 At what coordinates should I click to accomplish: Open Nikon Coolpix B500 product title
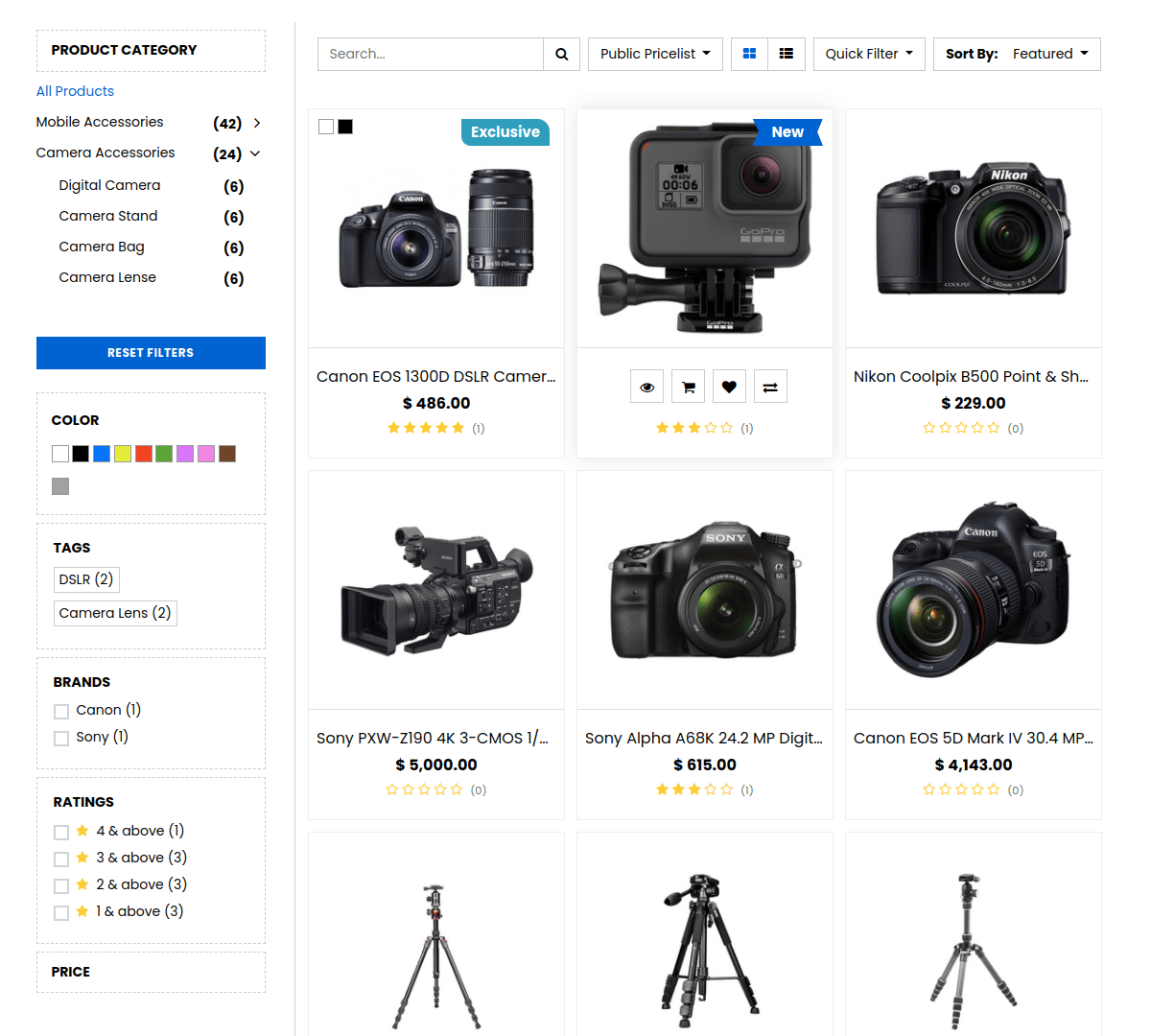(x=972, y=377)
